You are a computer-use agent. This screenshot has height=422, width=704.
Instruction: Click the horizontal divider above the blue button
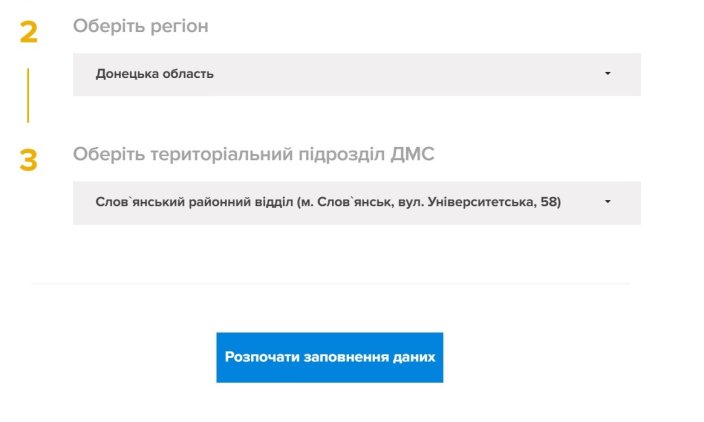click(330, 284)
